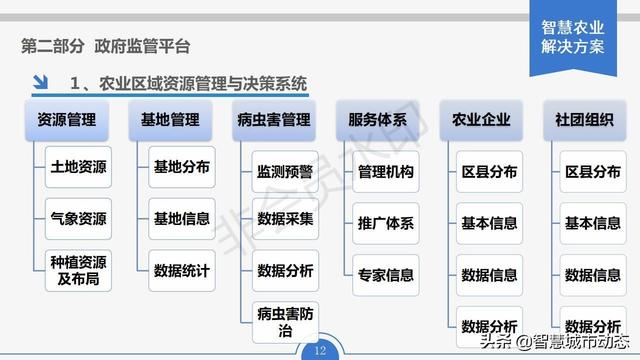Select 基本信息 under 社团组织

click(593, 224)
